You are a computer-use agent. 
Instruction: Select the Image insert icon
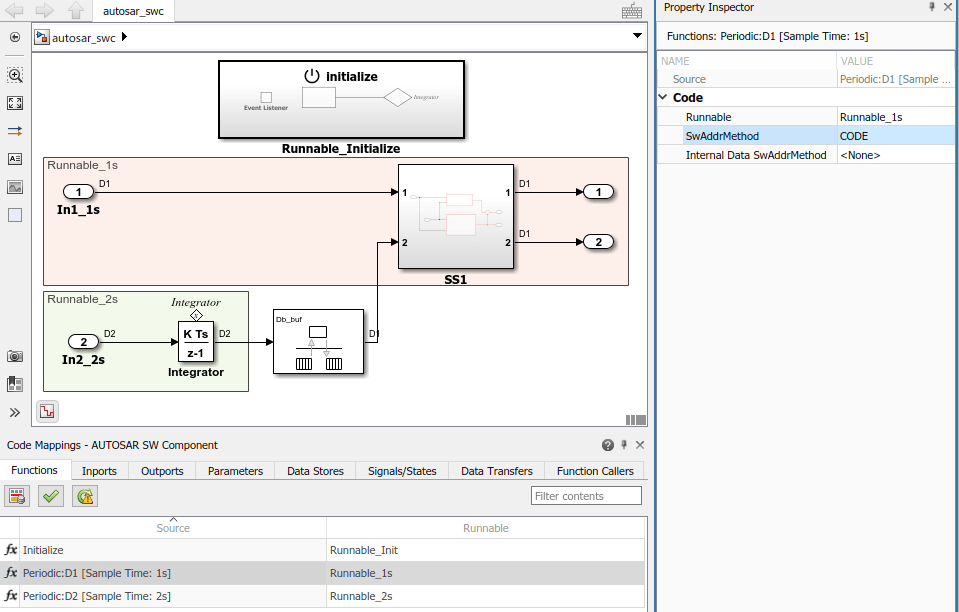click(x=15, y=187)
